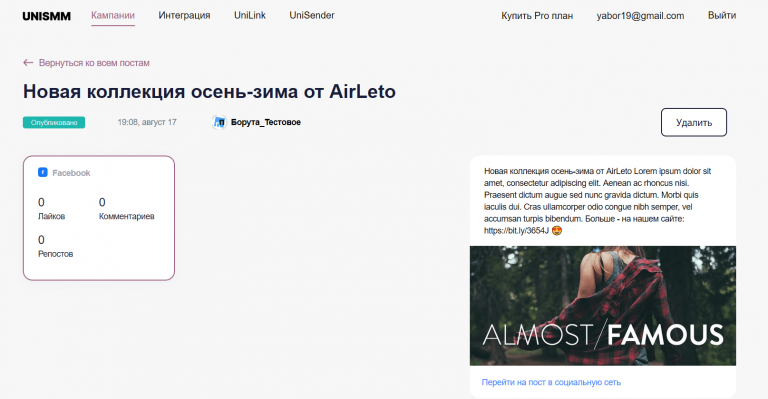The width and height of the screenshot is (768, 399).
Task: Click the Лайков count
Action: pos(41,202)
